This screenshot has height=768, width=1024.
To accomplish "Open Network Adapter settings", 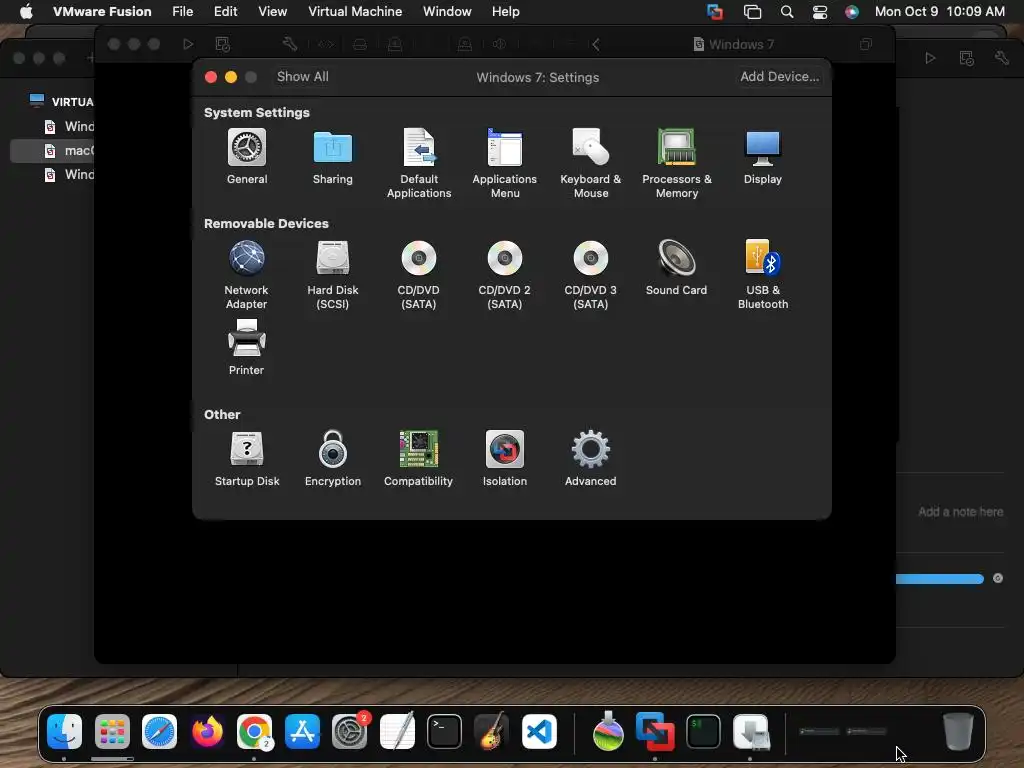I will 246,274.
